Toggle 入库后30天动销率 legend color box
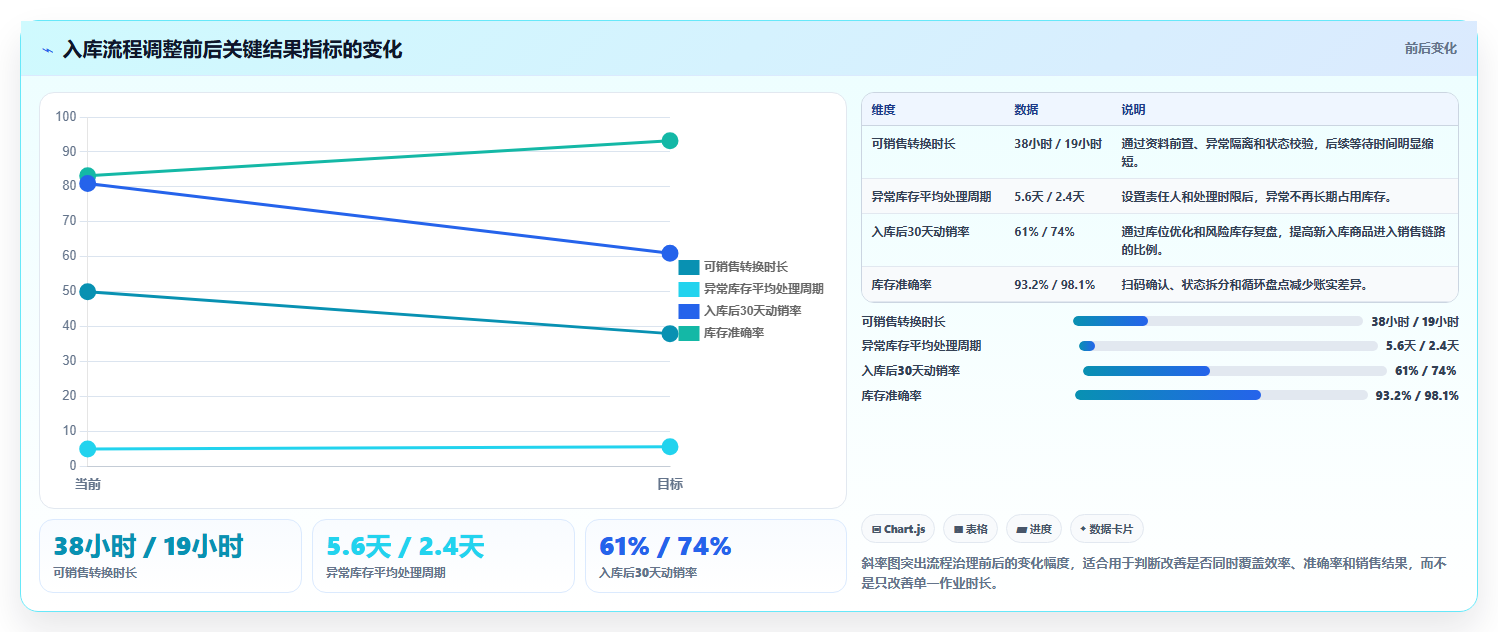This screenshot has height=632, width=1498. [689, 311]
